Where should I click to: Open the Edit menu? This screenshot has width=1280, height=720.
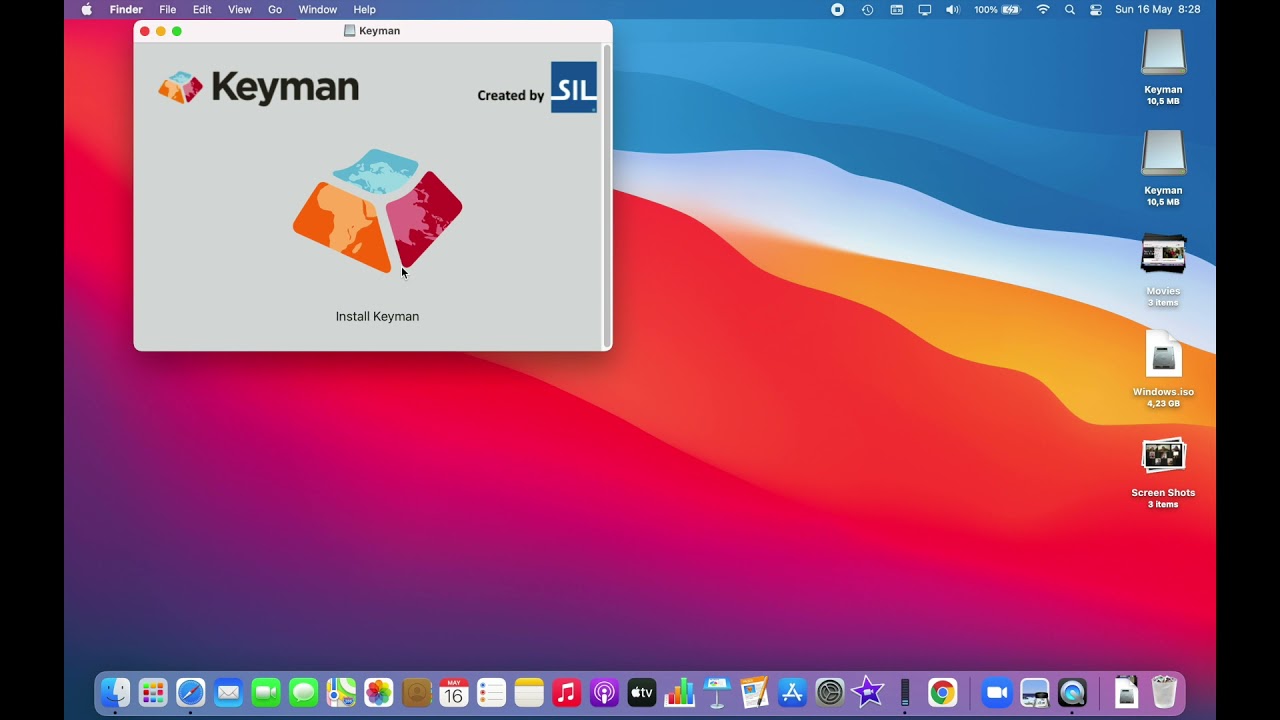(x=202, y=10)
